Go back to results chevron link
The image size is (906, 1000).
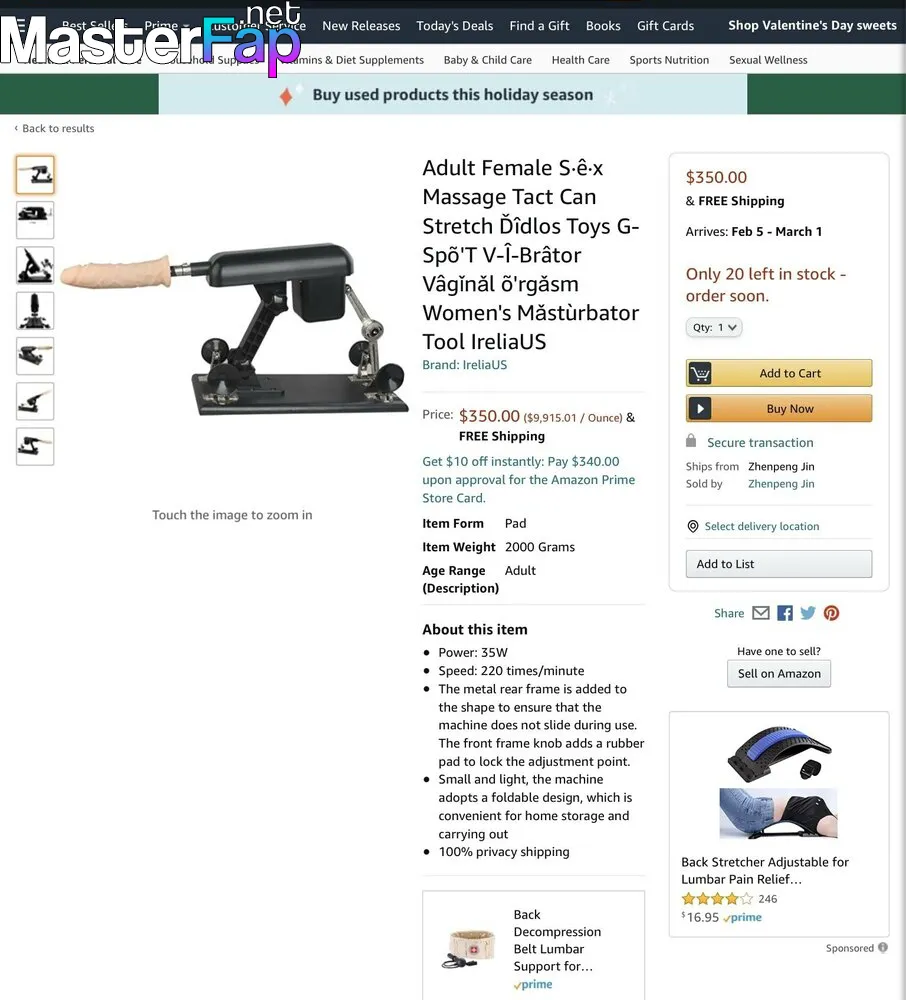tap(54, 128)
